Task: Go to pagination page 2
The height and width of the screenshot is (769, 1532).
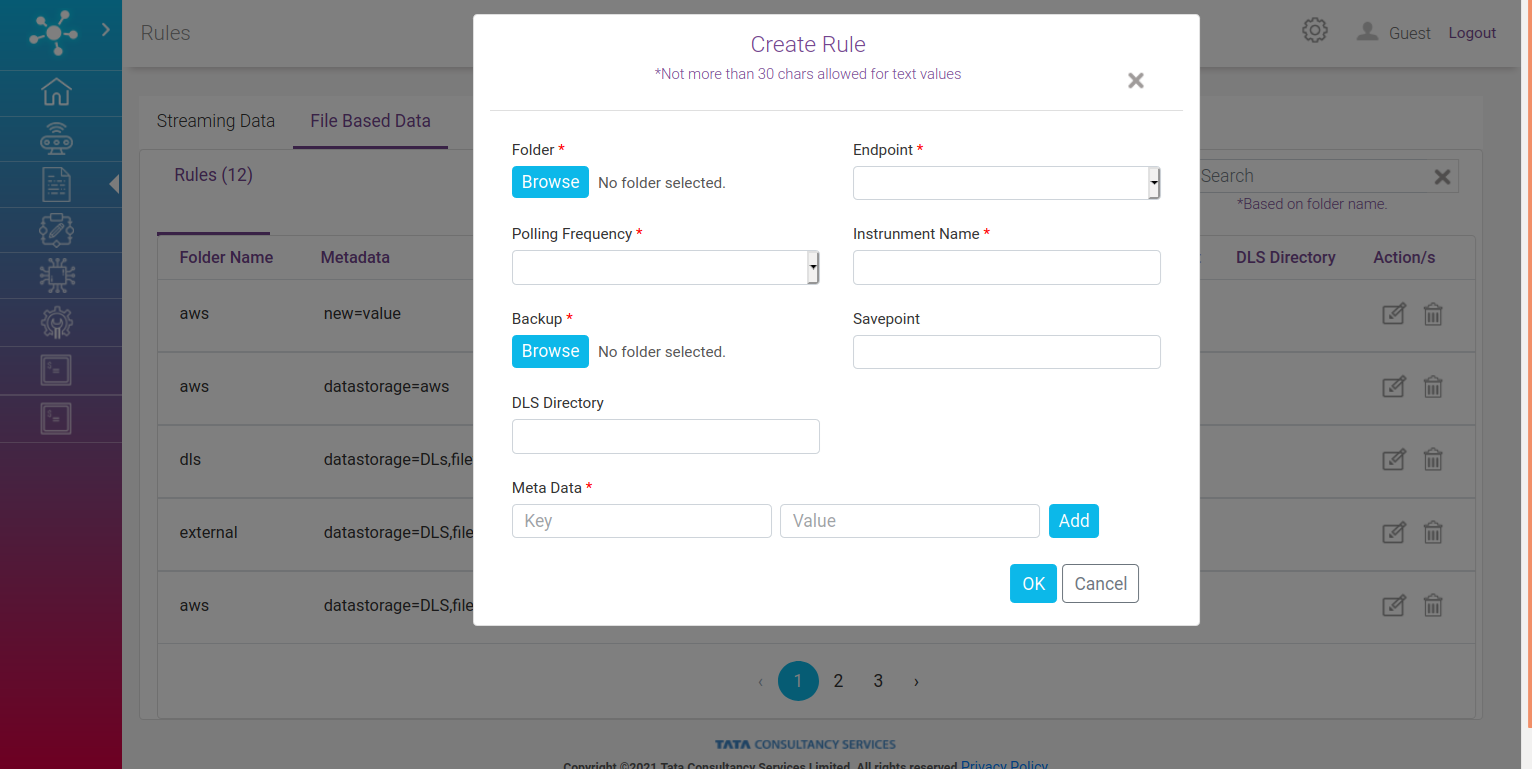Action: coord(838,681)
